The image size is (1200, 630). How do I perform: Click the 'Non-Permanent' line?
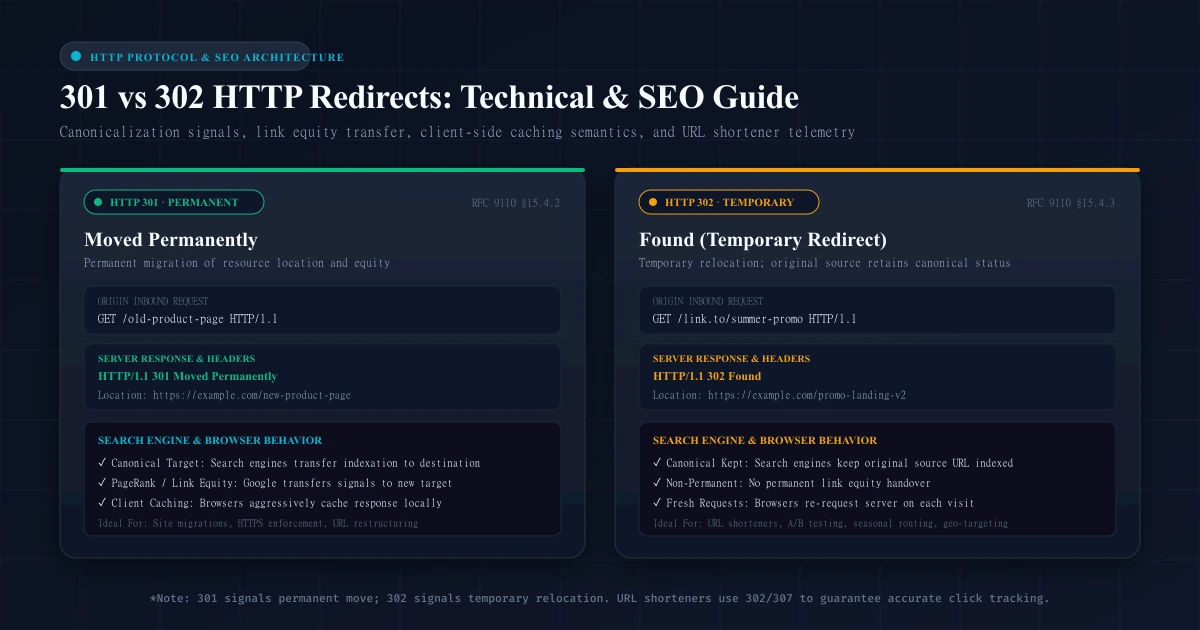tap(792, 483)
